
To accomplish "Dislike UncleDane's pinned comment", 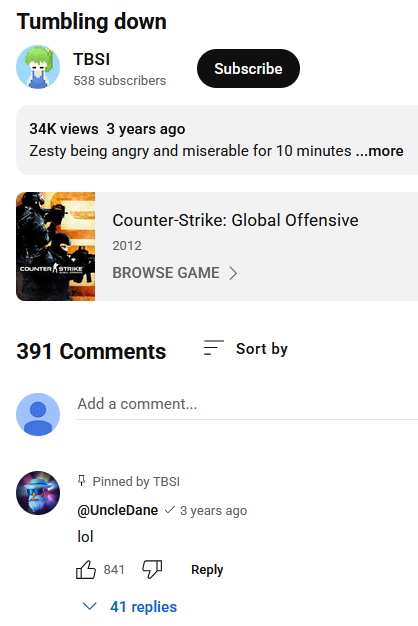I will pos(152,569).
